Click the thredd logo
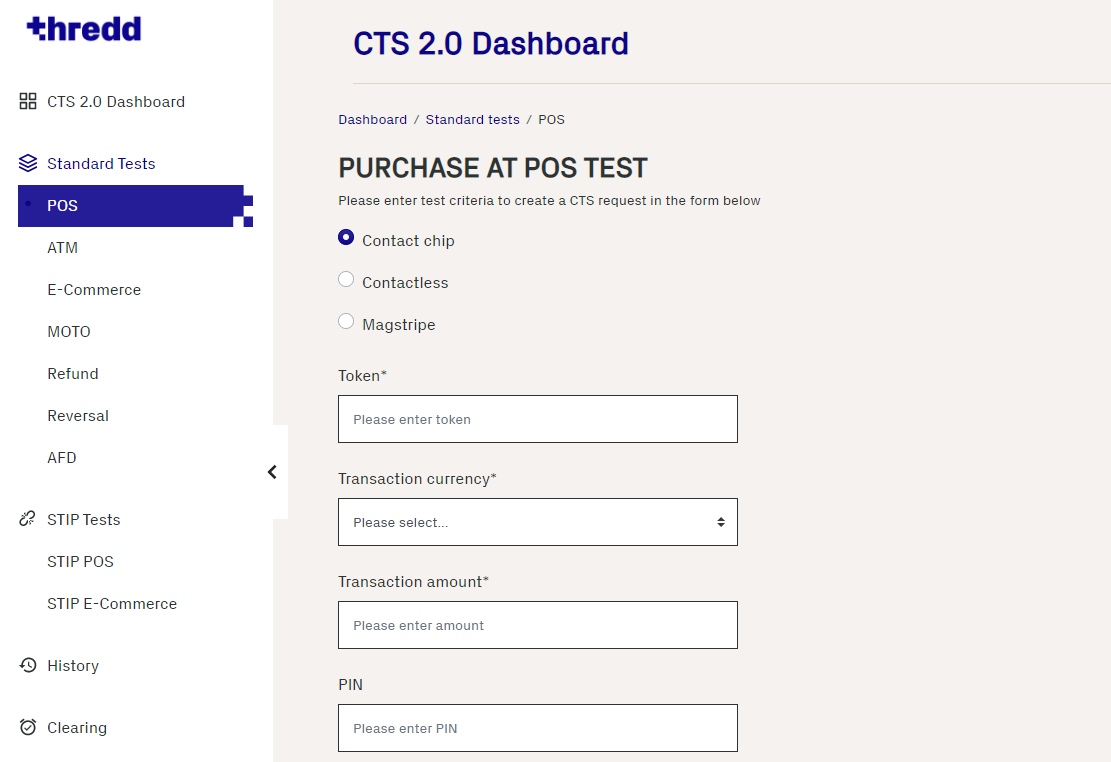 (84, 29)
